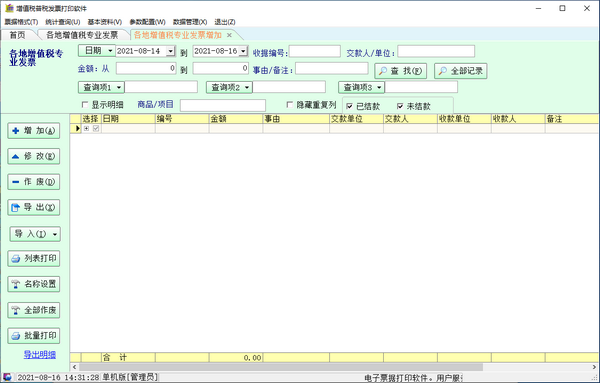The image size is (600, 383).
Task: Click the 作废 void minus icon button
Action: (34, 182)
